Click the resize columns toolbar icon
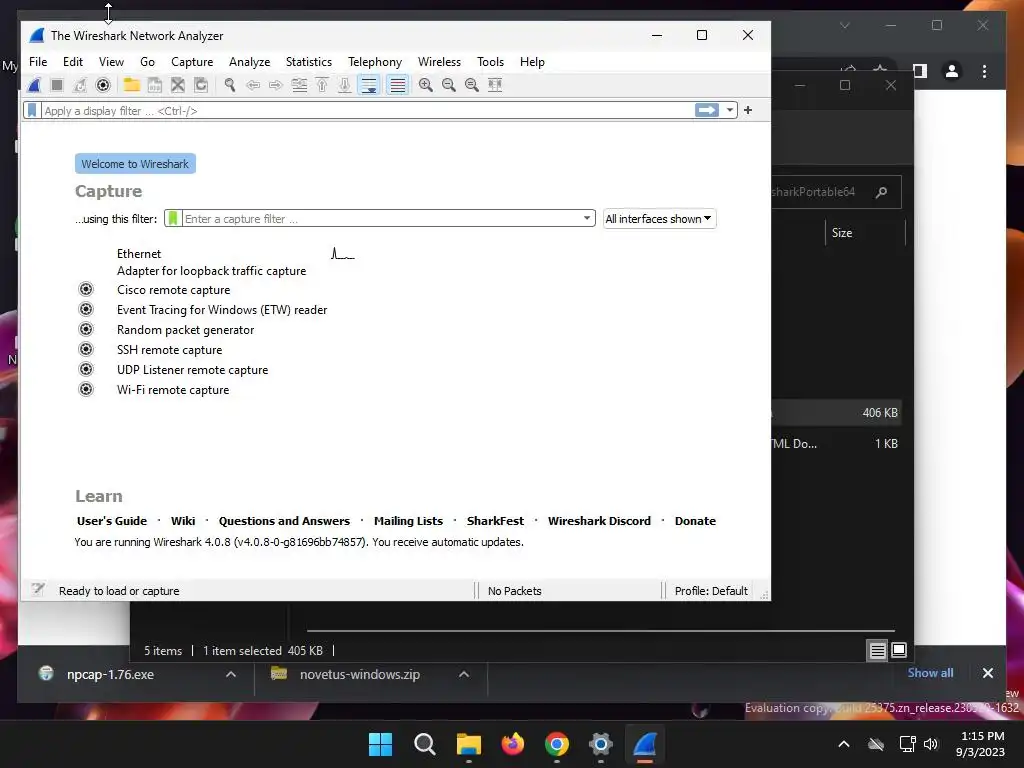1024x768 pixels. [x=495, y=85]
